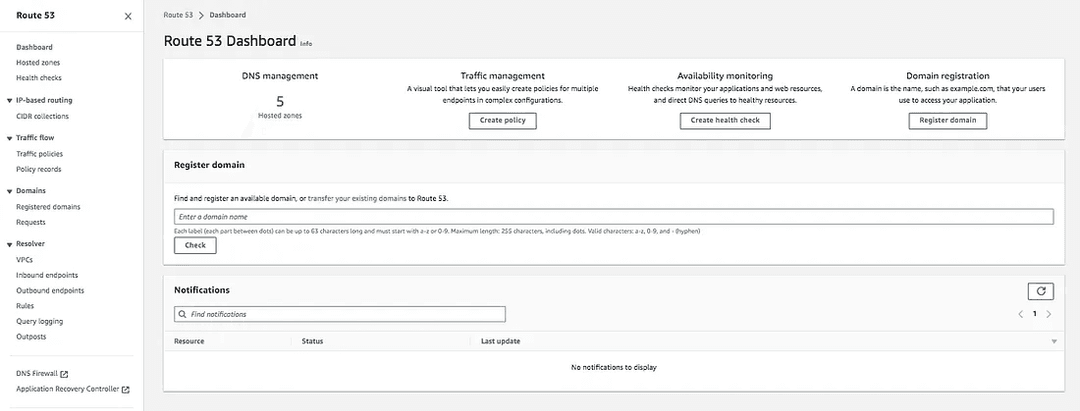Click the Route 53 breadcrumb link
This screenshot has width=1080, height=411.
coord(178,14)
